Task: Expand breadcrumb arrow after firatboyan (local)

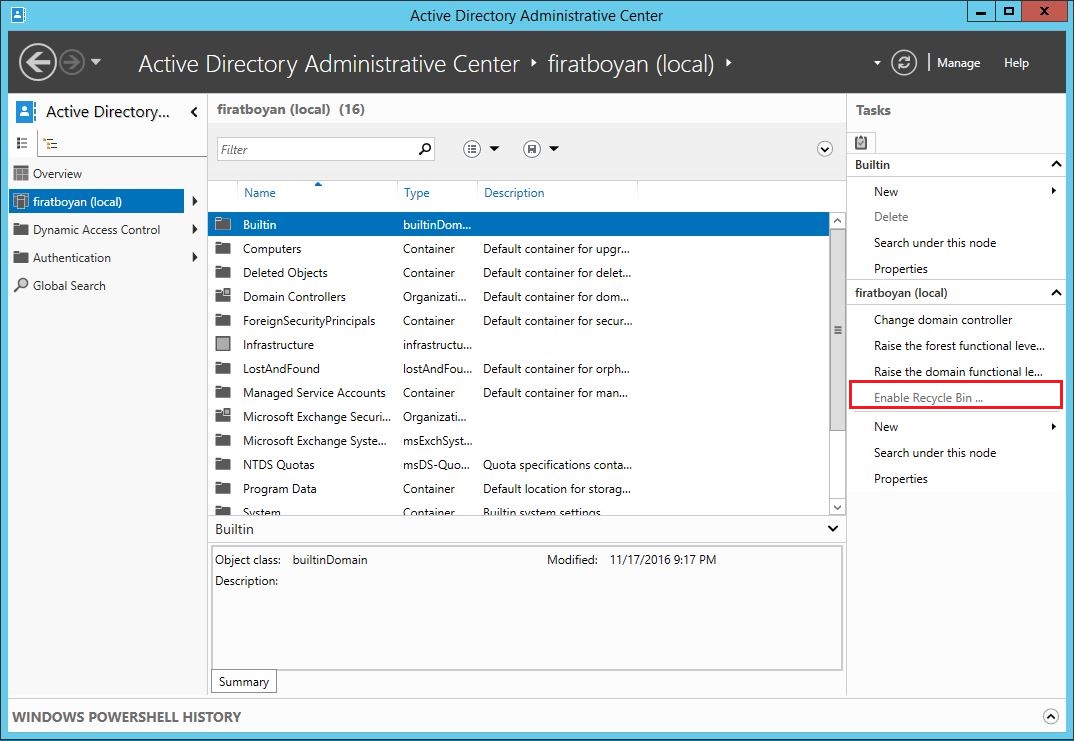Action: tap(729, 63)
